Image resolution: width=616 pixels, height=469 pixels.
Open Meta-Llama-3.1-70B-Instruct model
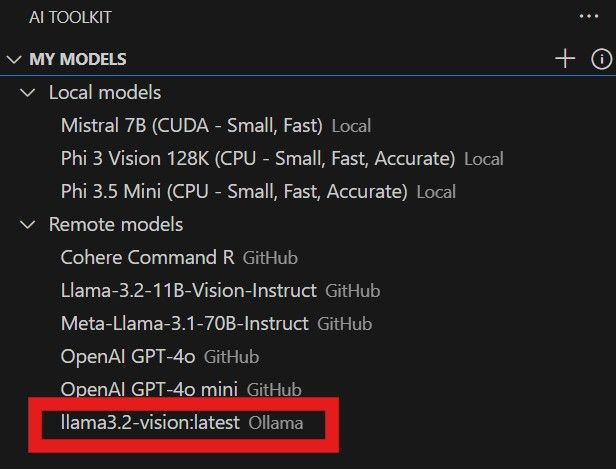coord(185,324)
